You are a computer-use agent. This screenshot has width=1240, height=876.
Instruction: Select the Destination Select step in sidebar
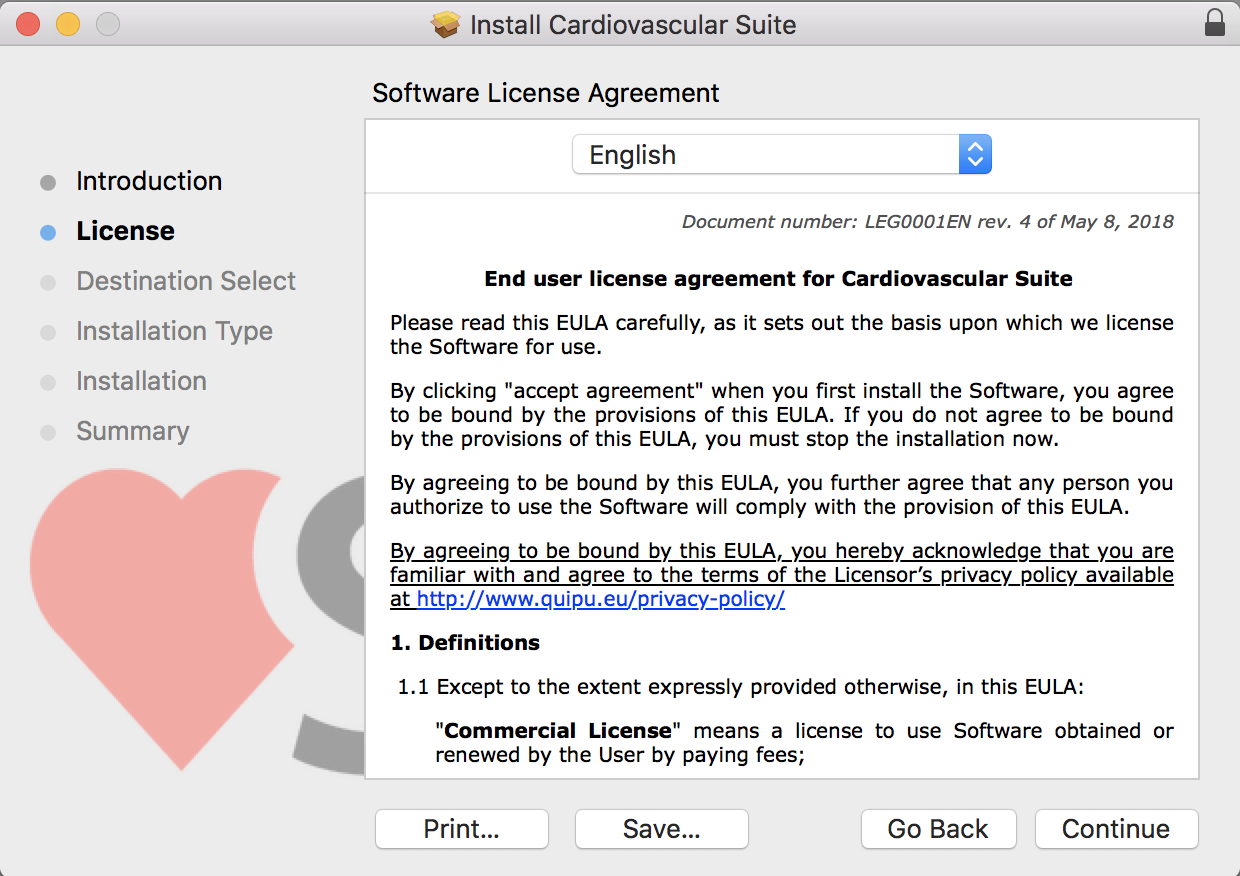tap(186, 281)
